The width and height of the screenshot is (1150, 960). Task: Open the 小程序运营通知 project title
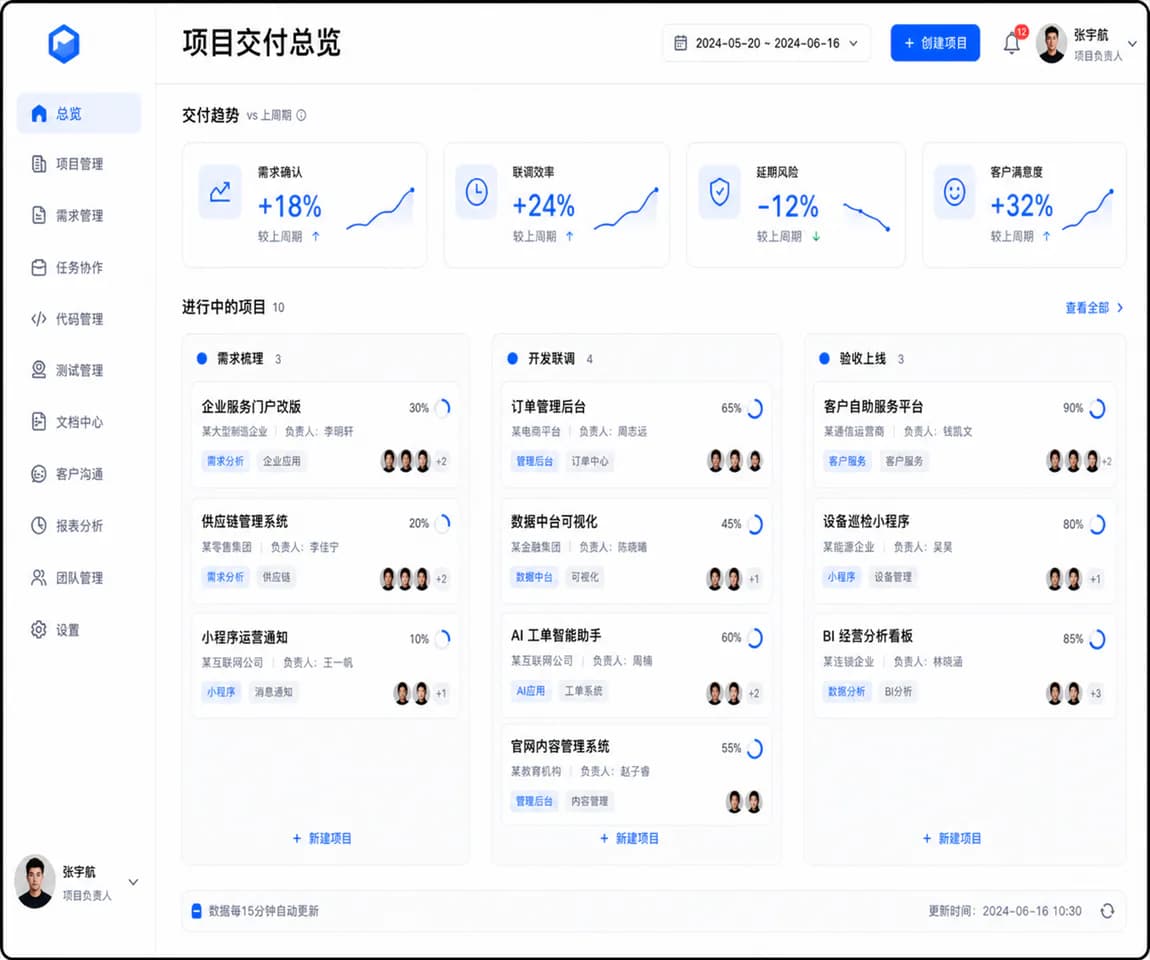coord(244,637)
